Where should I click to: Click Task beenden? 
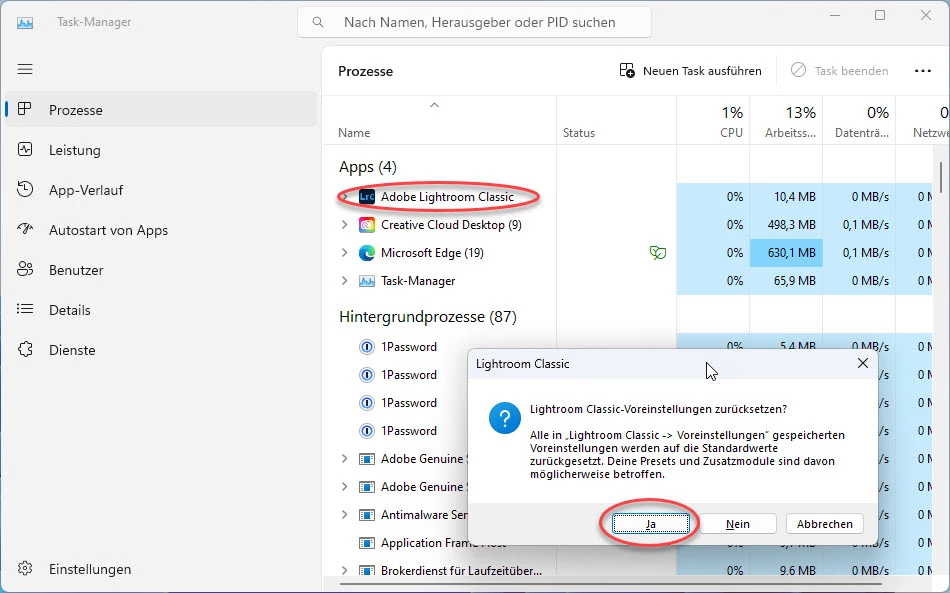click(840, 71)
